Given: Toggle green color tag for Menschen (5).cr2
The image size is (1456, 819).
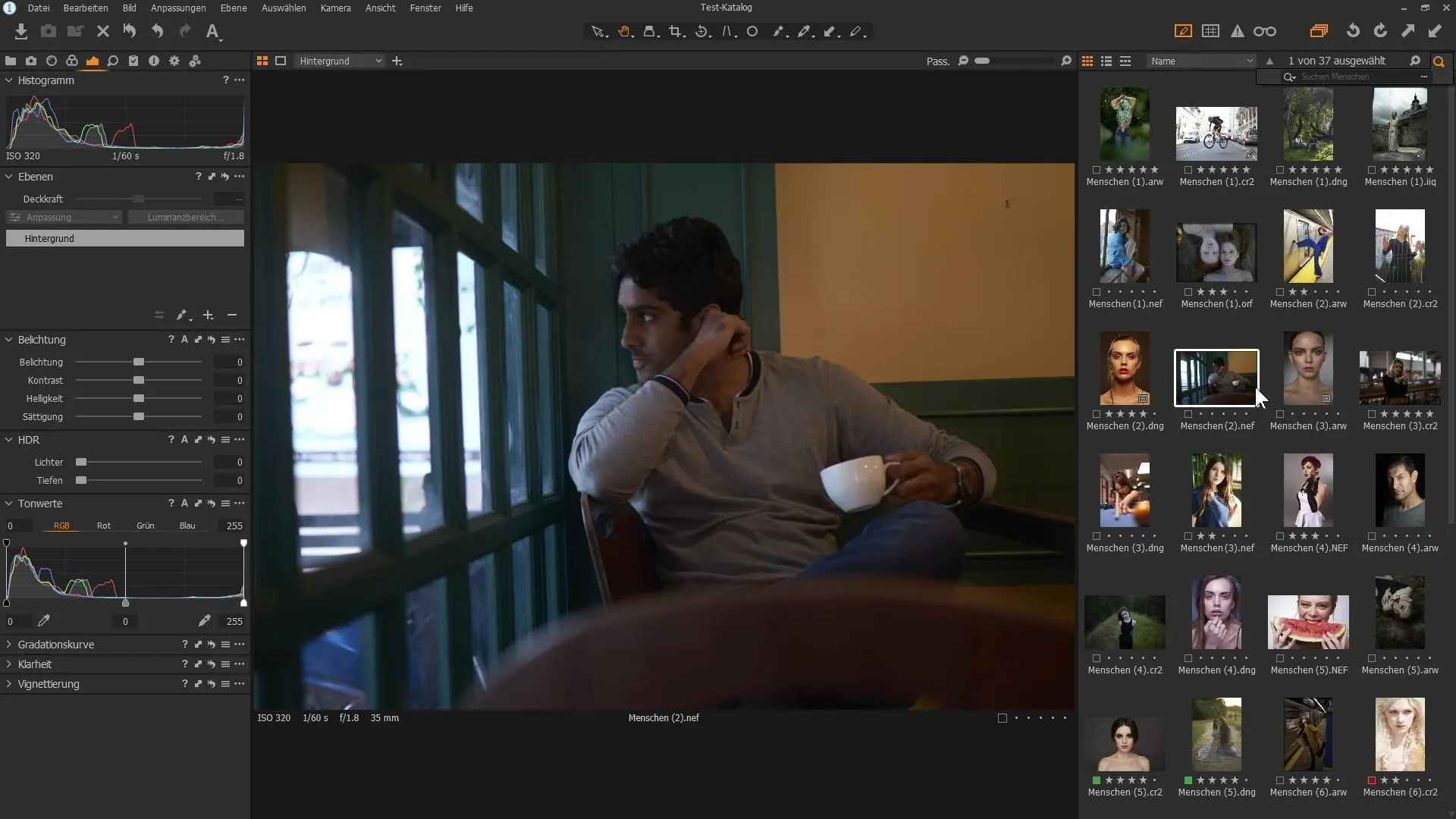Looking at the screenshot, I should [1097, 780].
